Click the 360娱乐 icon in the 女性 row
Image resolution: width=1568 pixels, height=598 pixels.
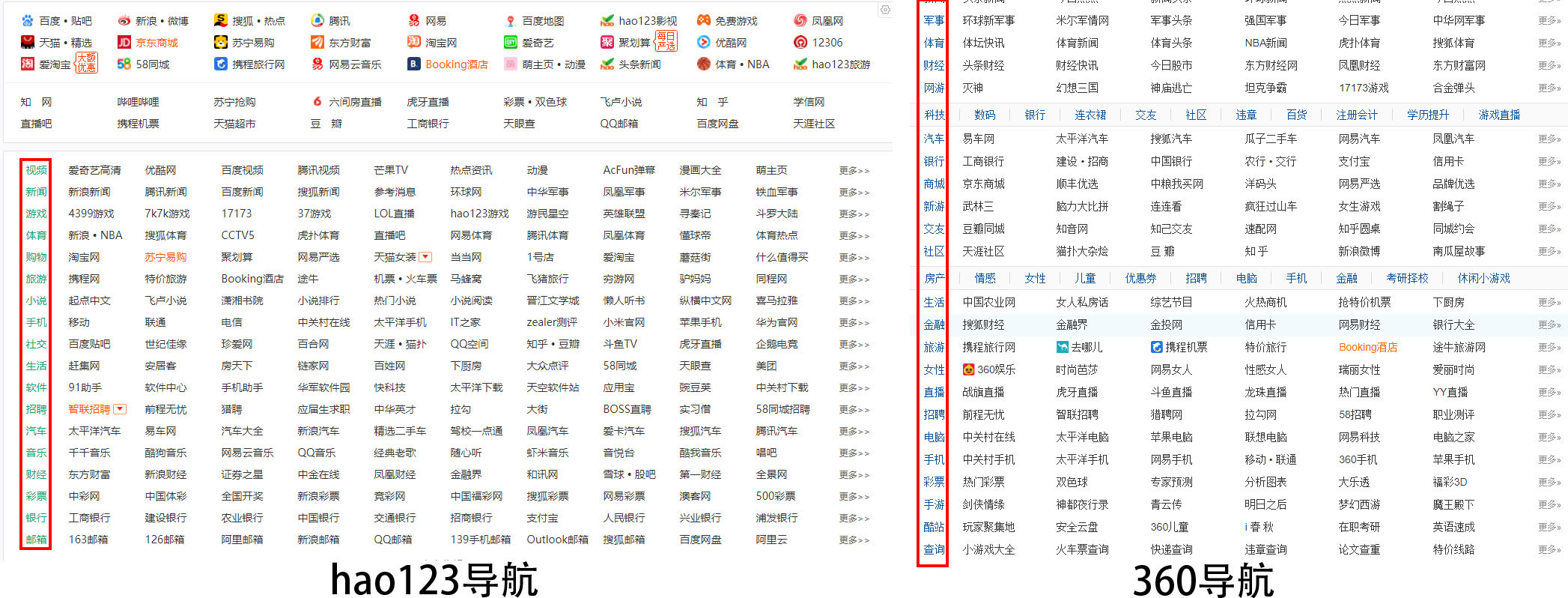pyautogui.click(x=968, y=369)
